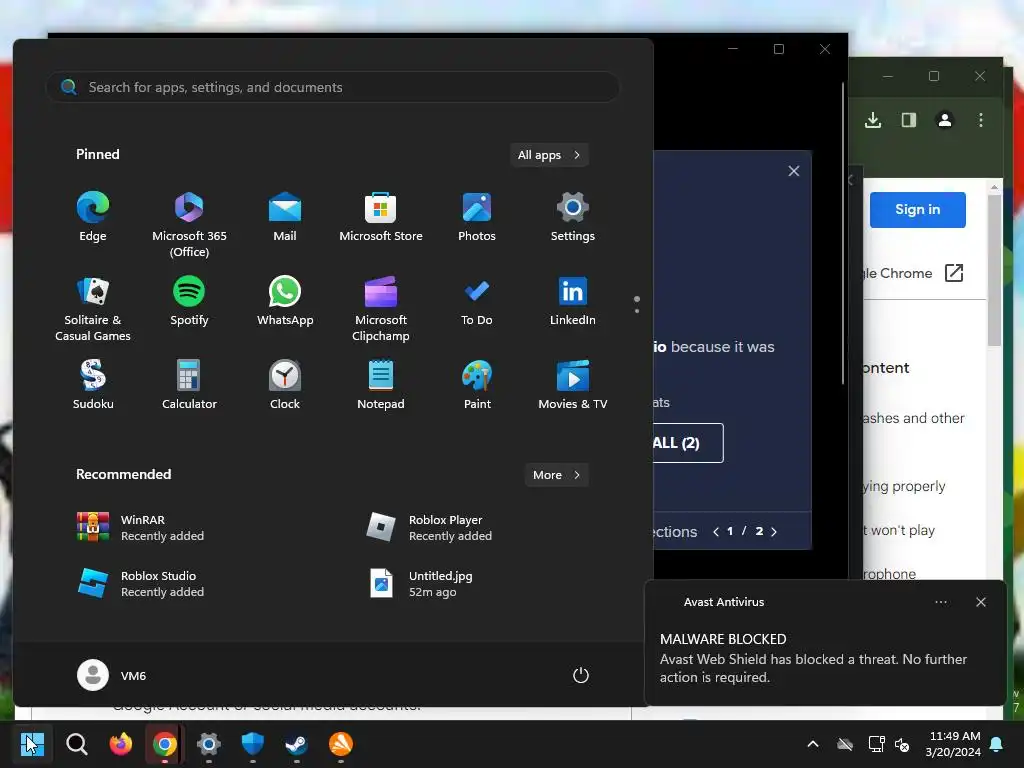Image resolution: width=1024 pixels, height=768 pixels.
Task: Open Microsoft Clipchamp
Action: tap(381, 308)
